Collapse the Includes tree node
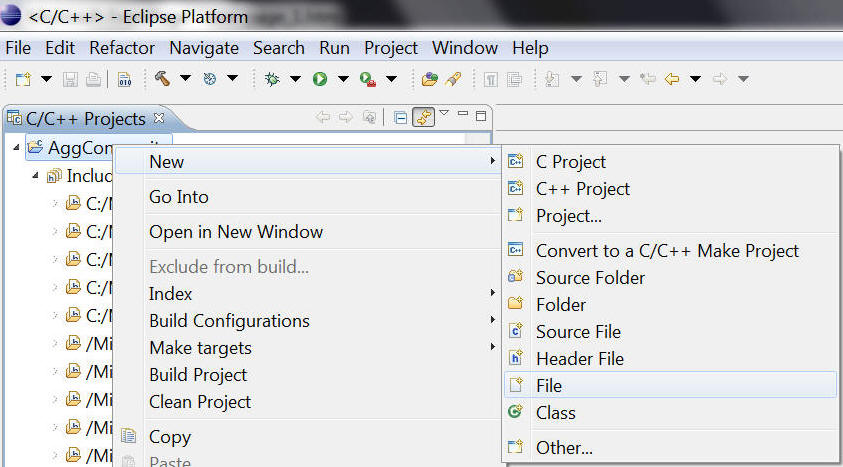The width and height of the screenshot is (843, 467). [35, 175]
